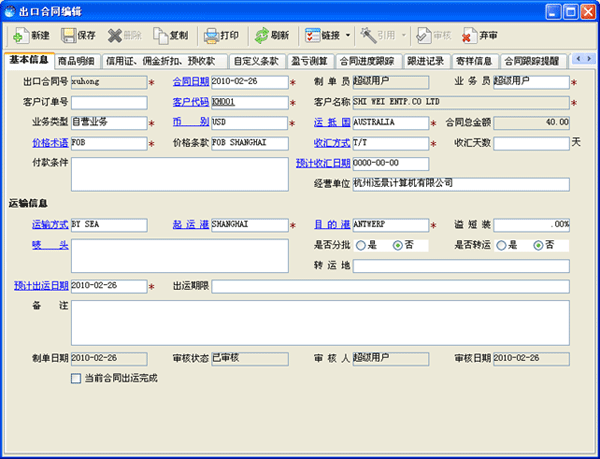Screen dimensions: 600x459
Task: Click the 客户代码 link
Action: (191, 102)
